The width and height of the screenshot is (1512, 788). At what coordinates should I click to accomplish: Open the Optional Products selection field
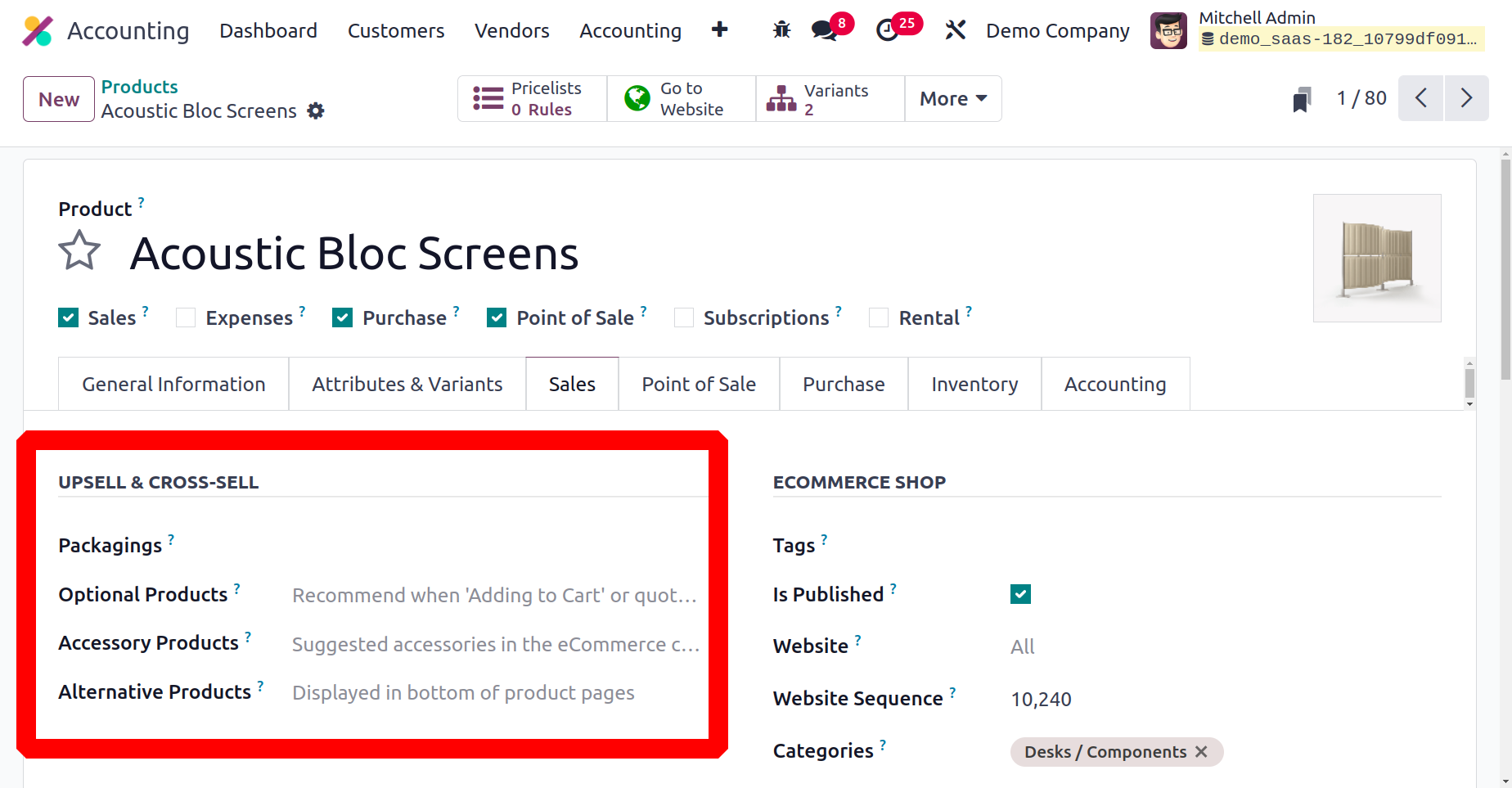tap(495, 595)
